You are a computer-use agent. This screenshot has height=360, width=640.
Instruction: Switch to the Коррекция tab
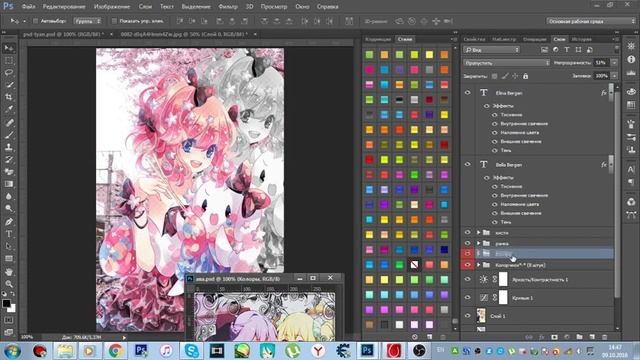point(378,39)
